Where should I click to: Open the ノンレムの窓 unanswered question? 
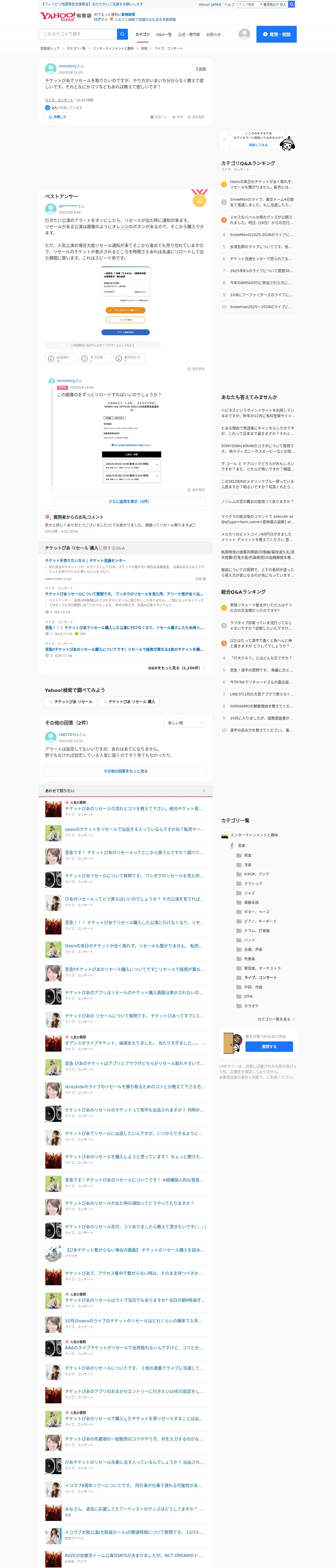coord(257,501)
